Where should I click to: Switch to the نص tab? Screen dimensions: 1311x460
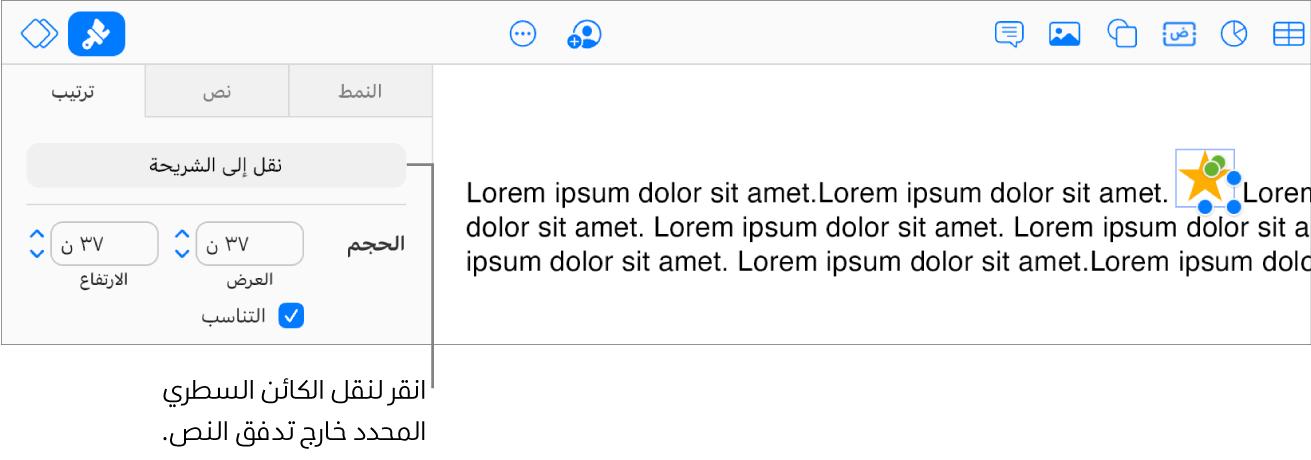(217, 92)
